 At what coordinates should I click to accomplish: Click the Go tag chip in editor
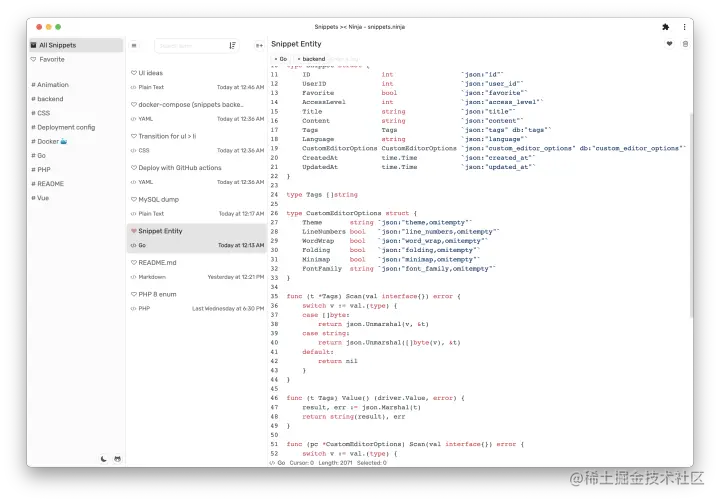tap(281, 59)
